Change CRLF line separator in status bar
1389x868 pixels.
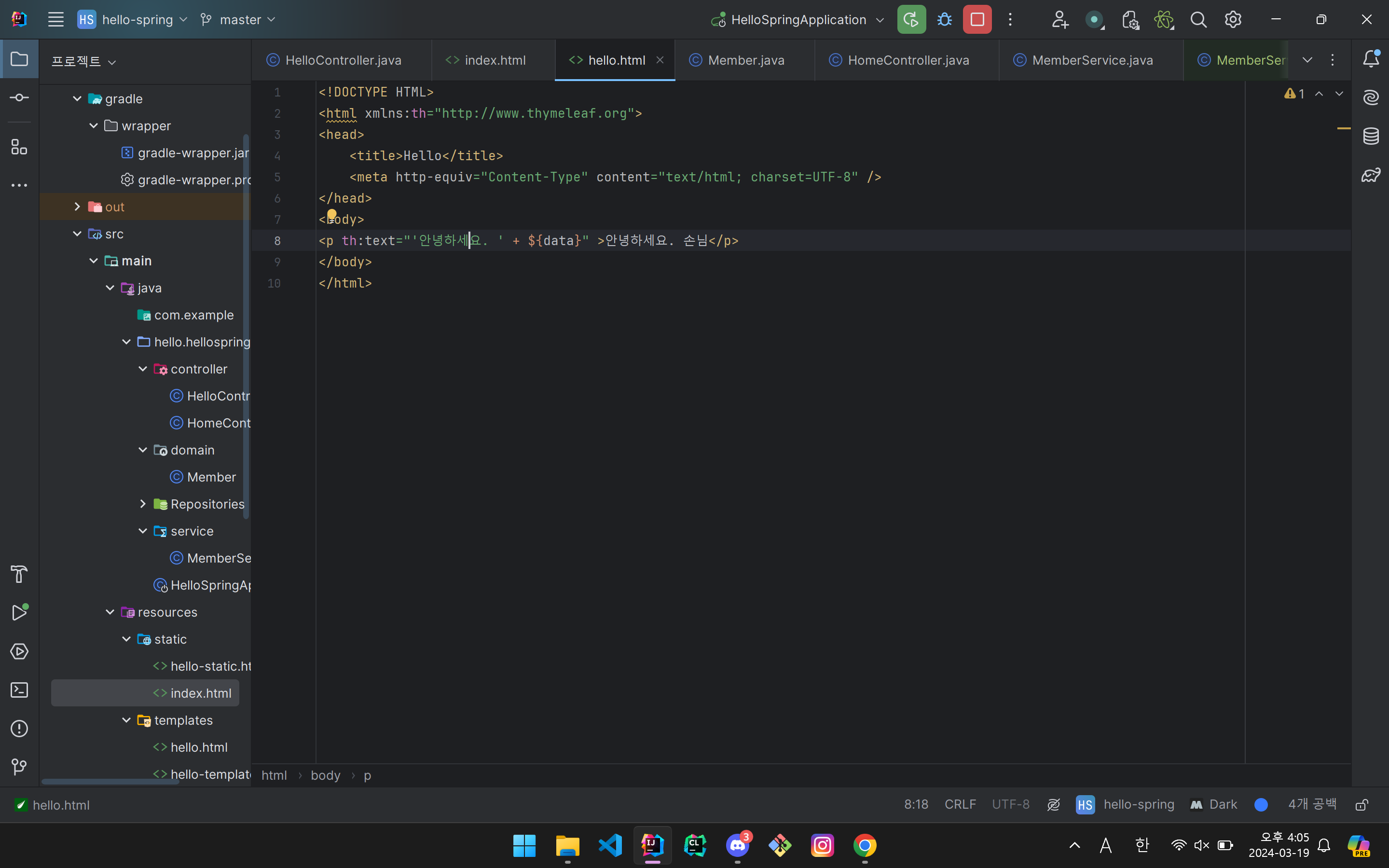click(960, 805)
